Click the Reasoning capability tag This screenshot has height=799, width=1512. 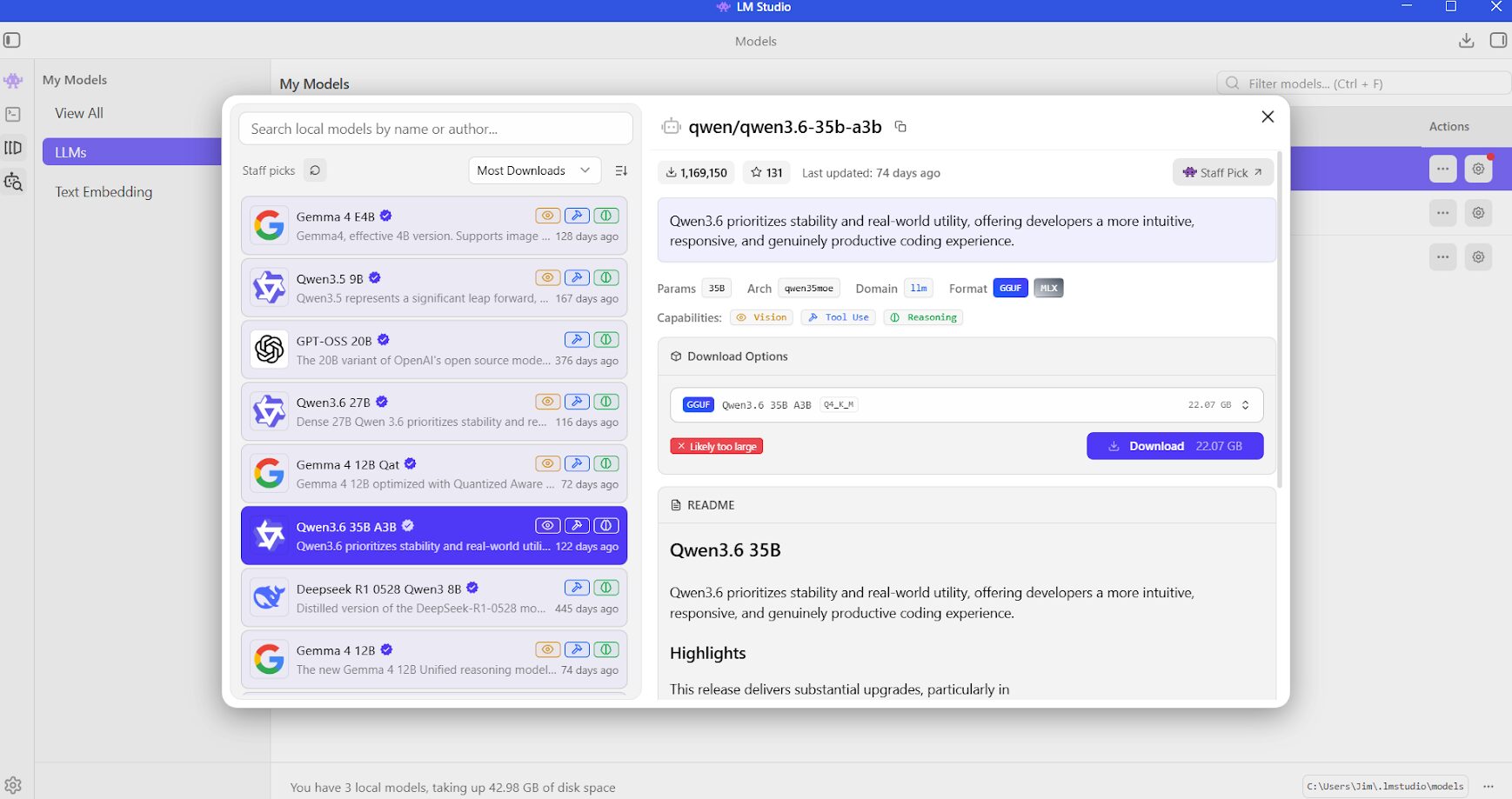(x=923, y=317)
